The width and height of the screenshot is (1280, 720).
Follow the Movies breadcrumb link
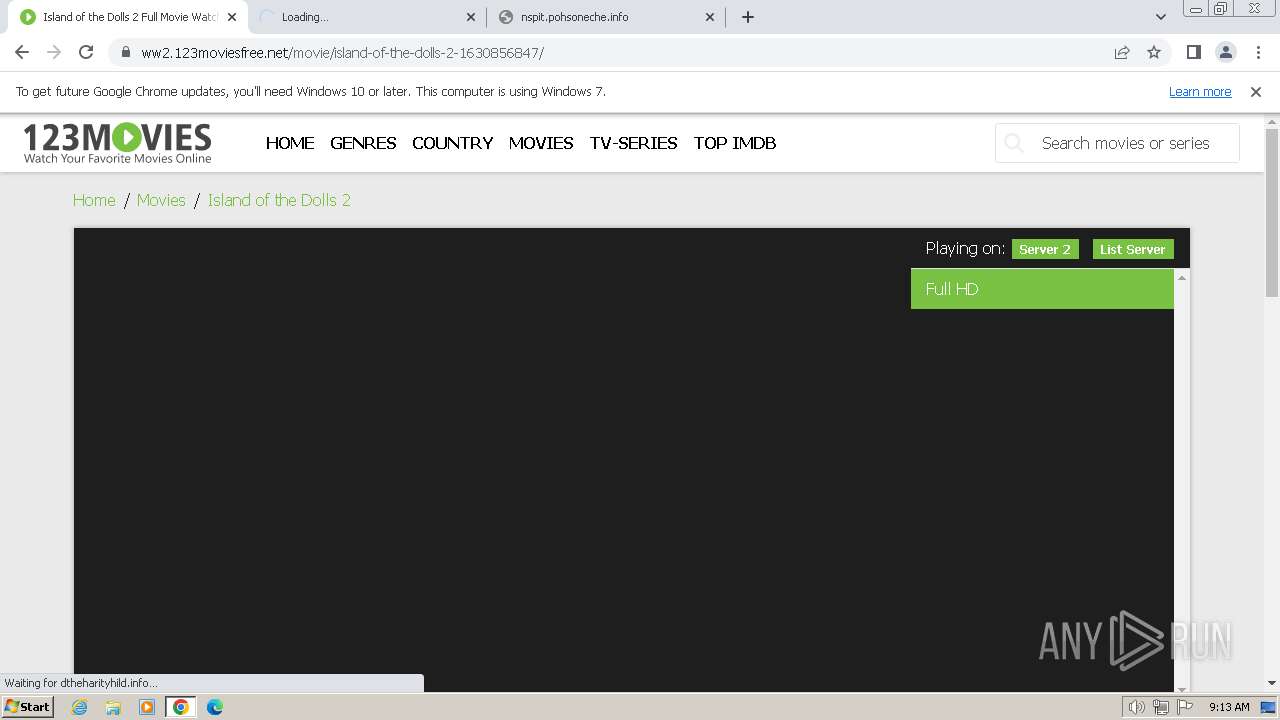coord(161,200)
